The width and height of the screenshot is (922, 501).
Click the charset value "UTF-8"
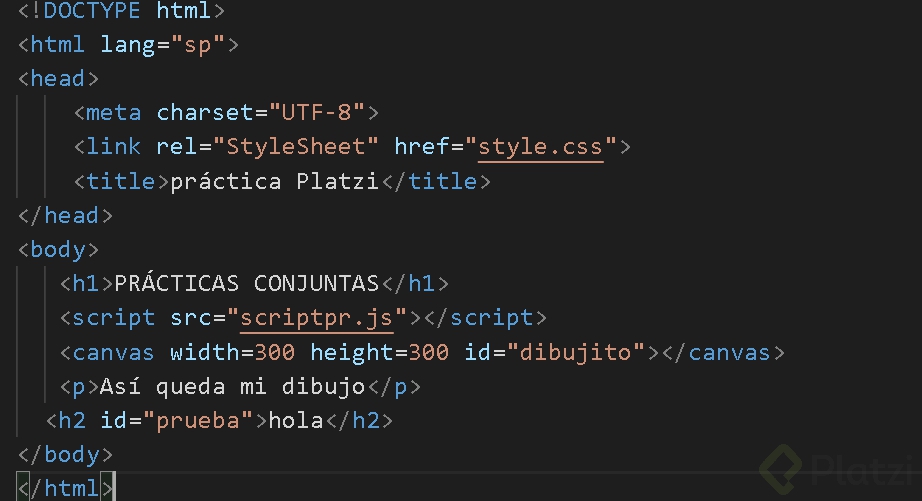(x=316, y=112)
